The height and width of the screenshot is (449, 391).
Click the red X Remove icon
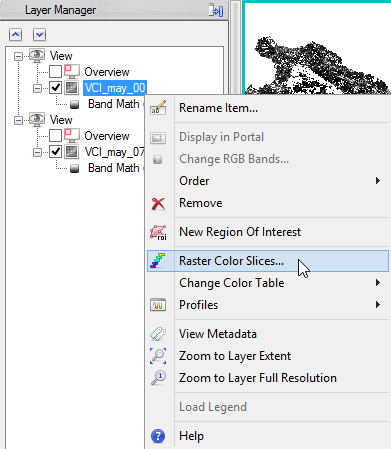pyautogui.click(x=158, y=203)
